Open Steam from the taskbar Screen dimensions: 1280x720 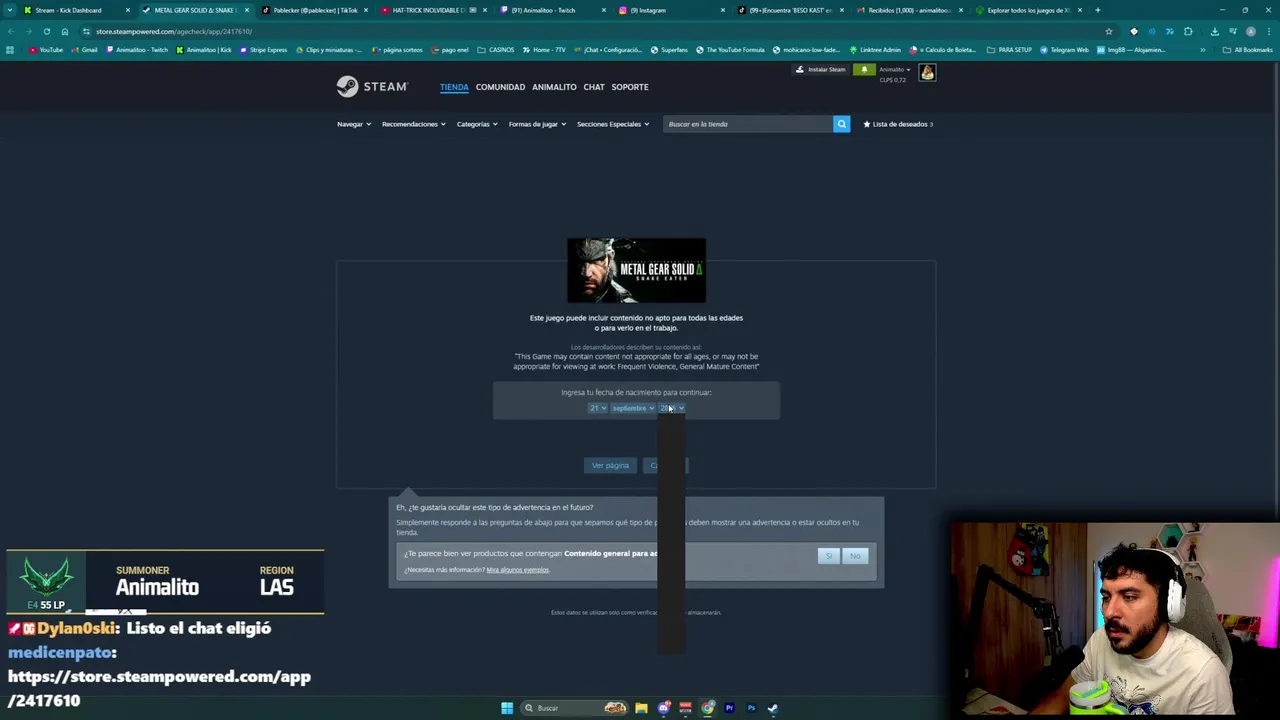[773, 708]
